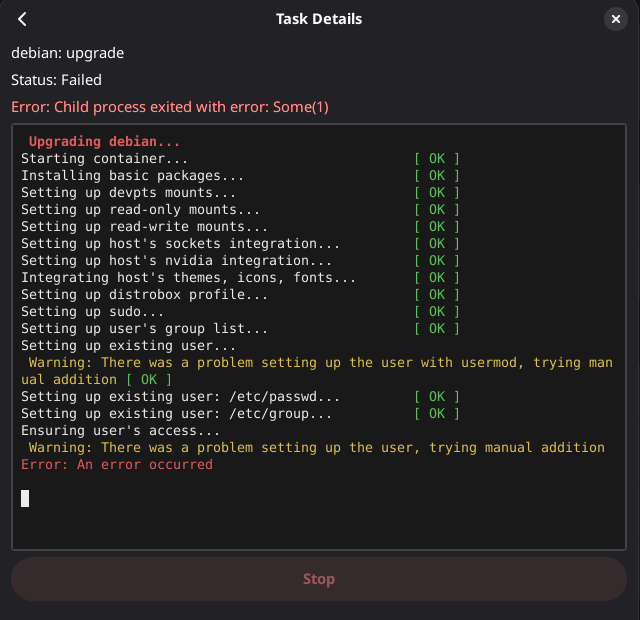
Task: Click the '/etc/passwd...' log line
Action: [x=180, y=397]
